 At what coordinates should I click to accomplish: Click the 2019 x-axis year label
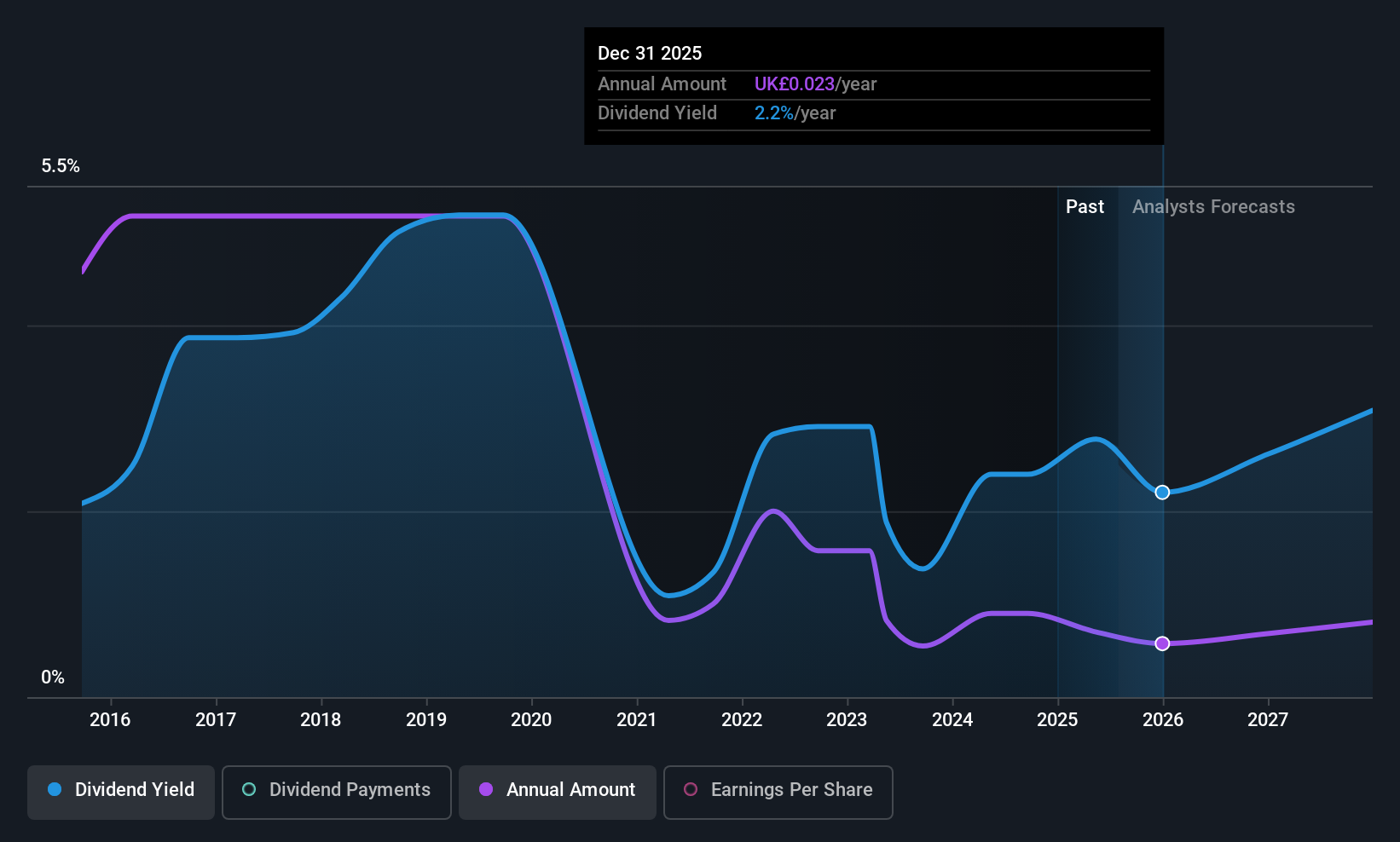(x=426, y=720)
